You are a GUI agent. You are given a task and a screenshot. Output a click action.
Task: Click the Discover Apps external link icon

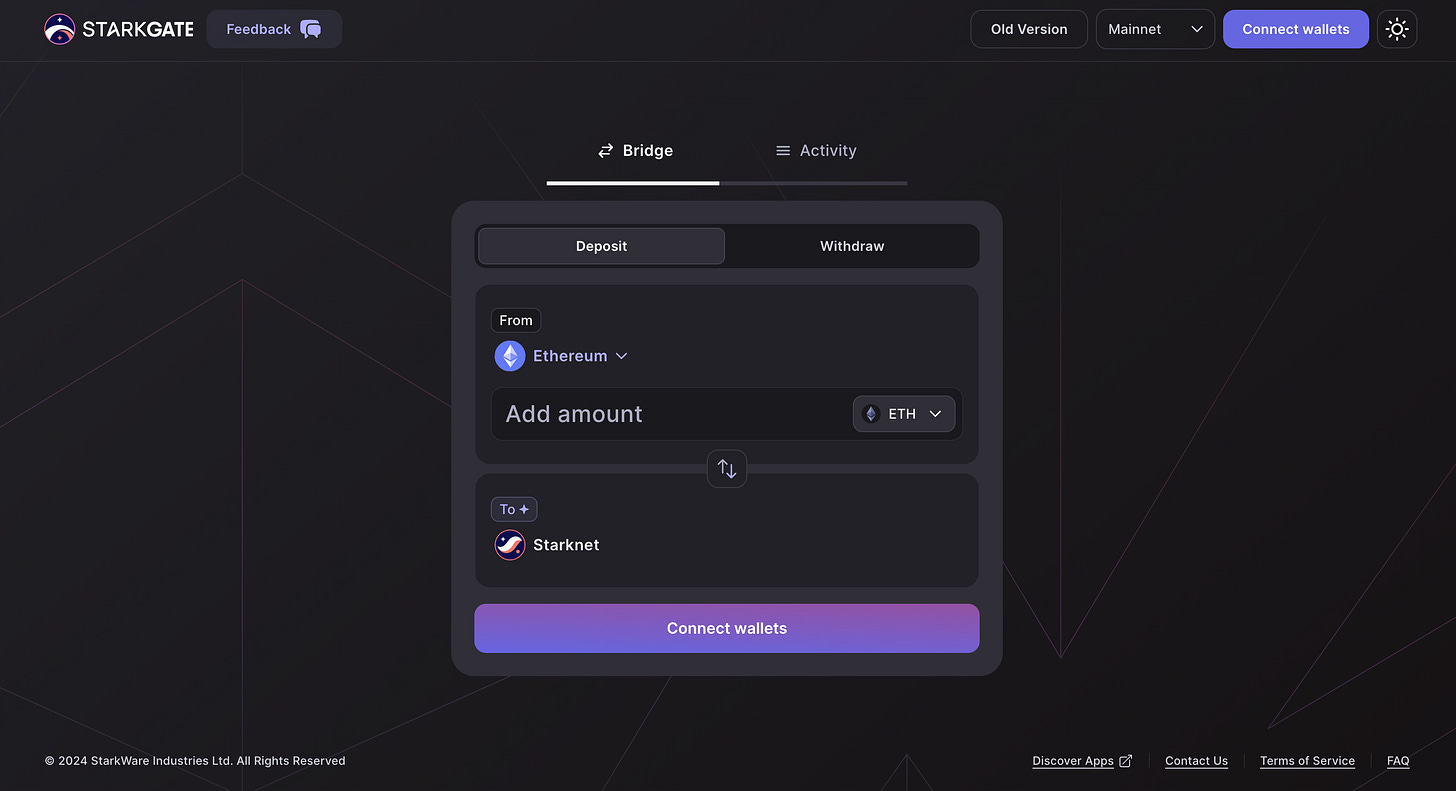tap(1125, 761)
